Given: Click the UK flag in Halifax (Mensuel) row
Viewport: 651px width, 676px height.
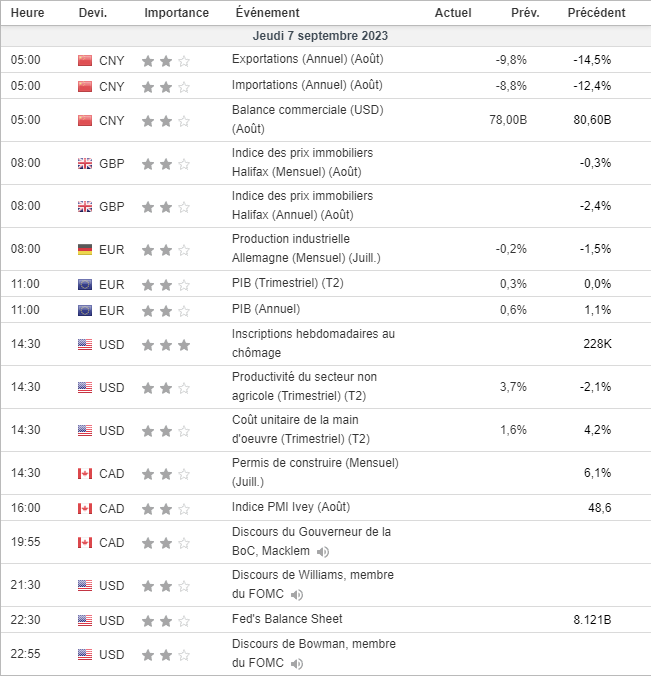Looking at the screenshot, I should (x=85, y=163).
